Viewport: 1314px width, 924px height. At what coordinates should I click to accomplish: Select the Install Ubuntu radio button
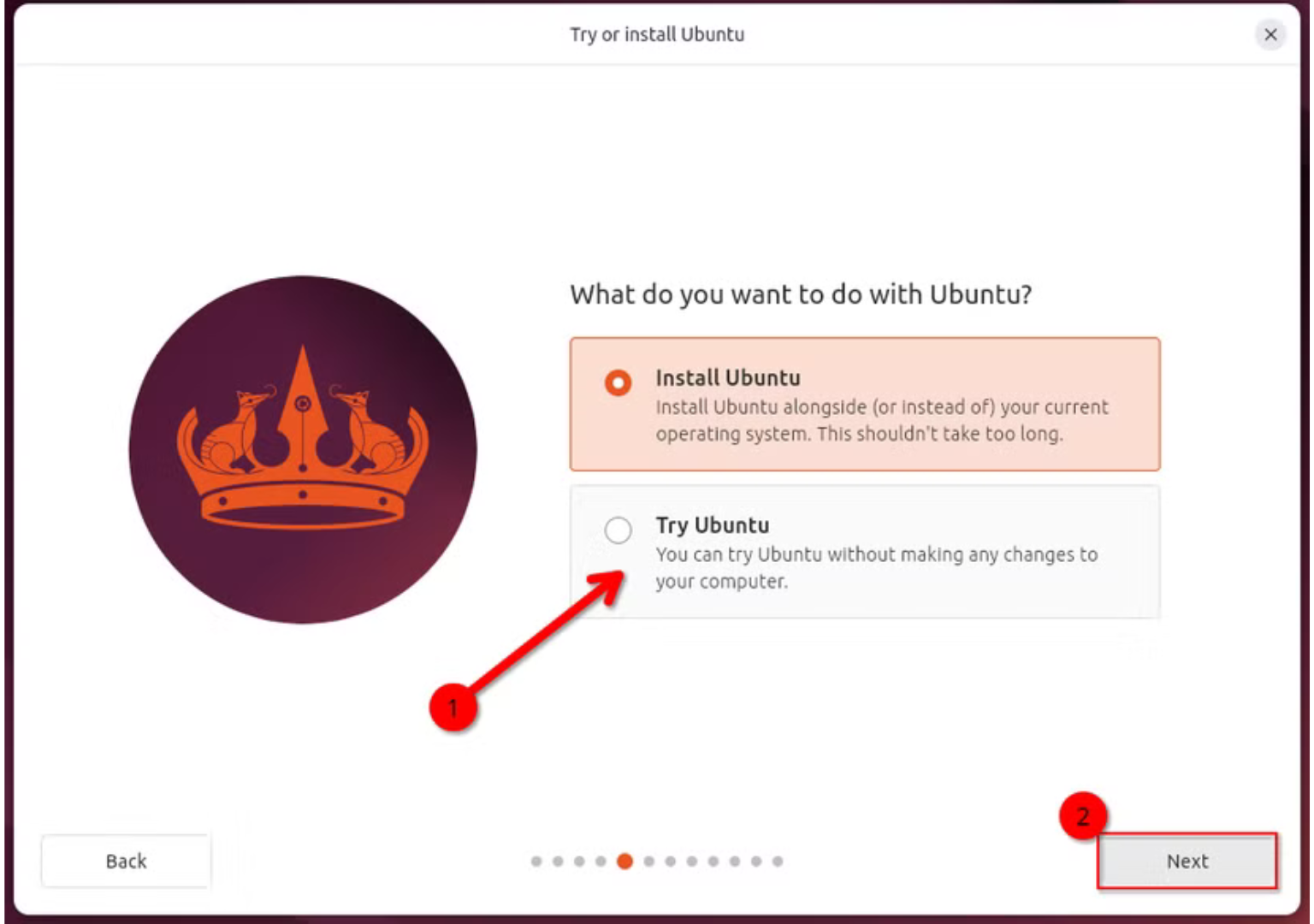[x=618, y=382]
